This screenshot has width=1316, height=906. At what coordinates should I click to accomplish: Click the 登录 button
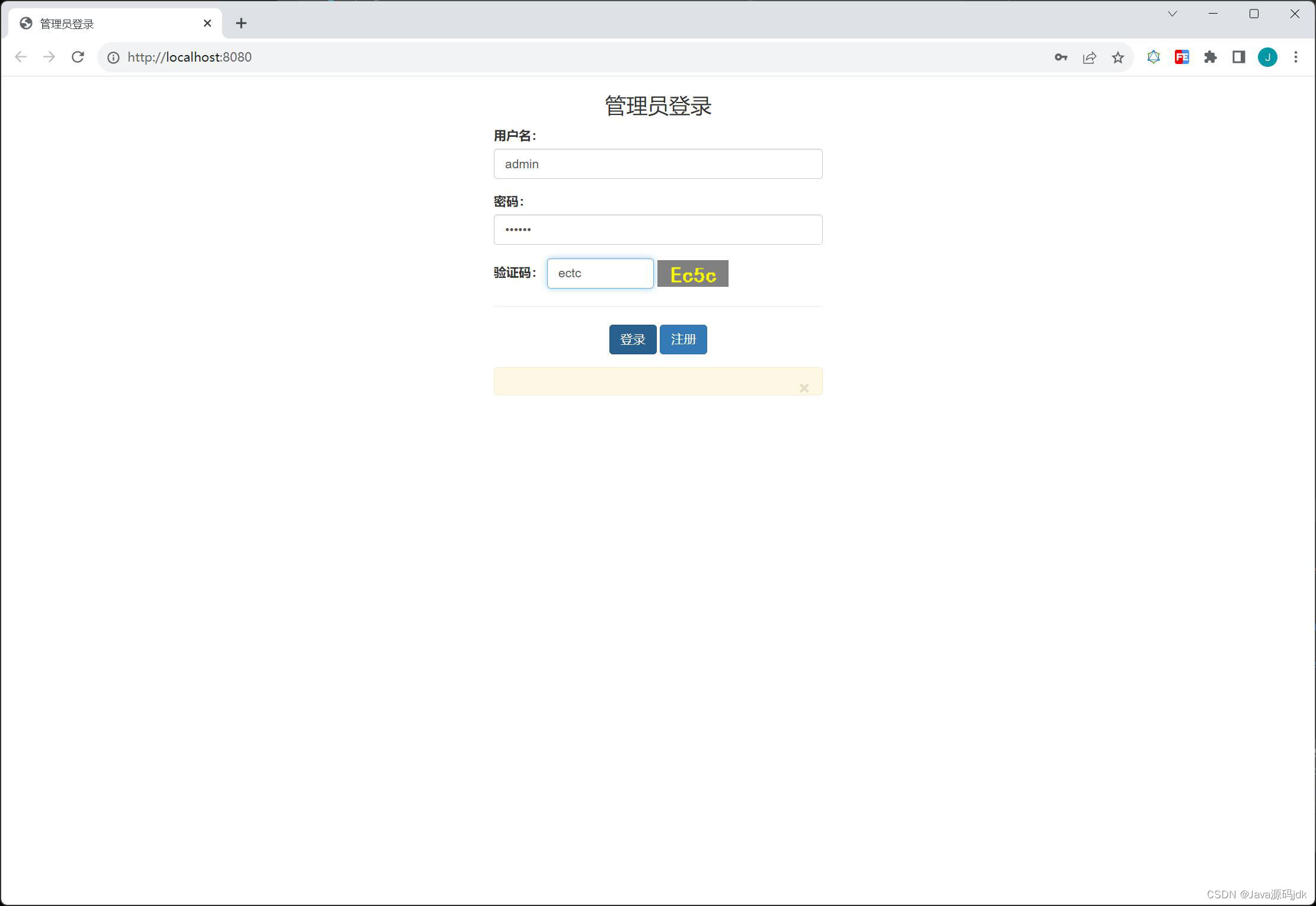(633, 340)
